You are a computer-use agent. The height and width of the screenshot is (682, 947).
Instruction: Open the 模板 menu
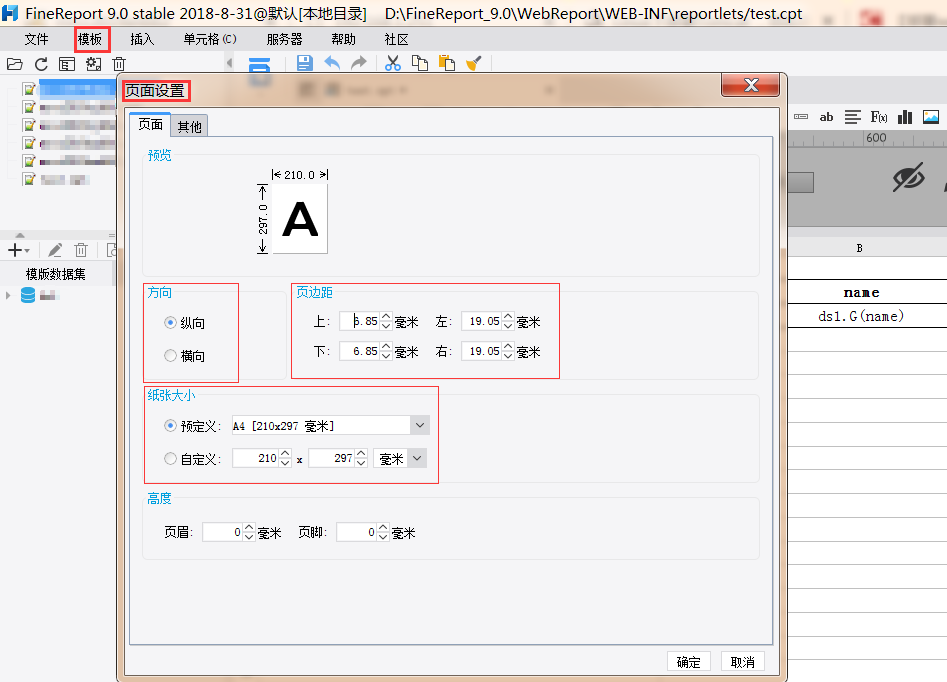tap(90, 39)
